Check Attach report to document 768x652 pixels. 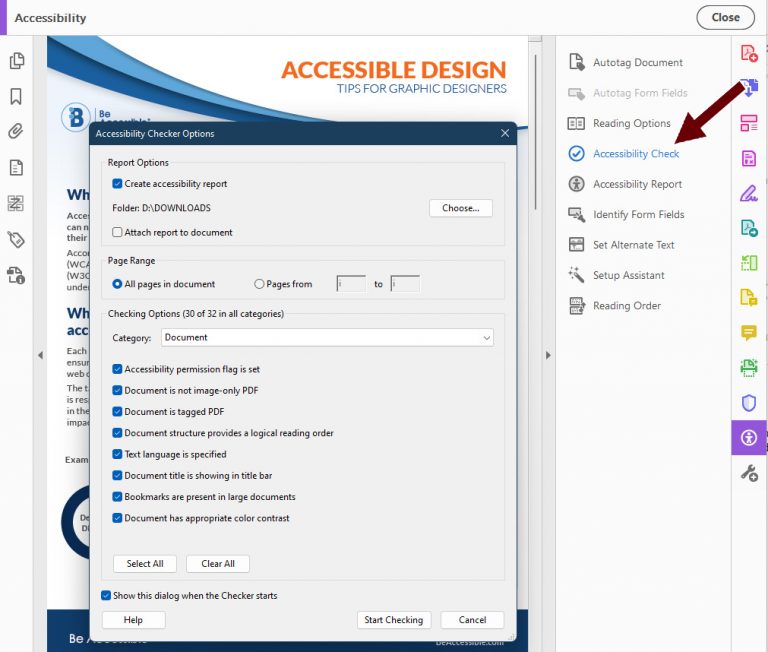pyautogui.click(x=117, y=232)
